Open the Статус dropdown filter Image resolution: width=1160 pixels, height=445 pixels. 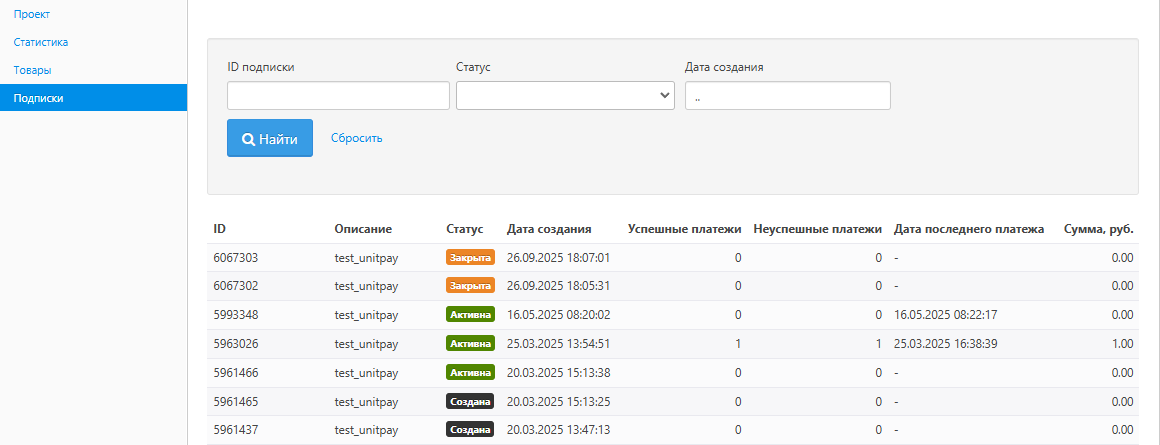click(565, 95)
